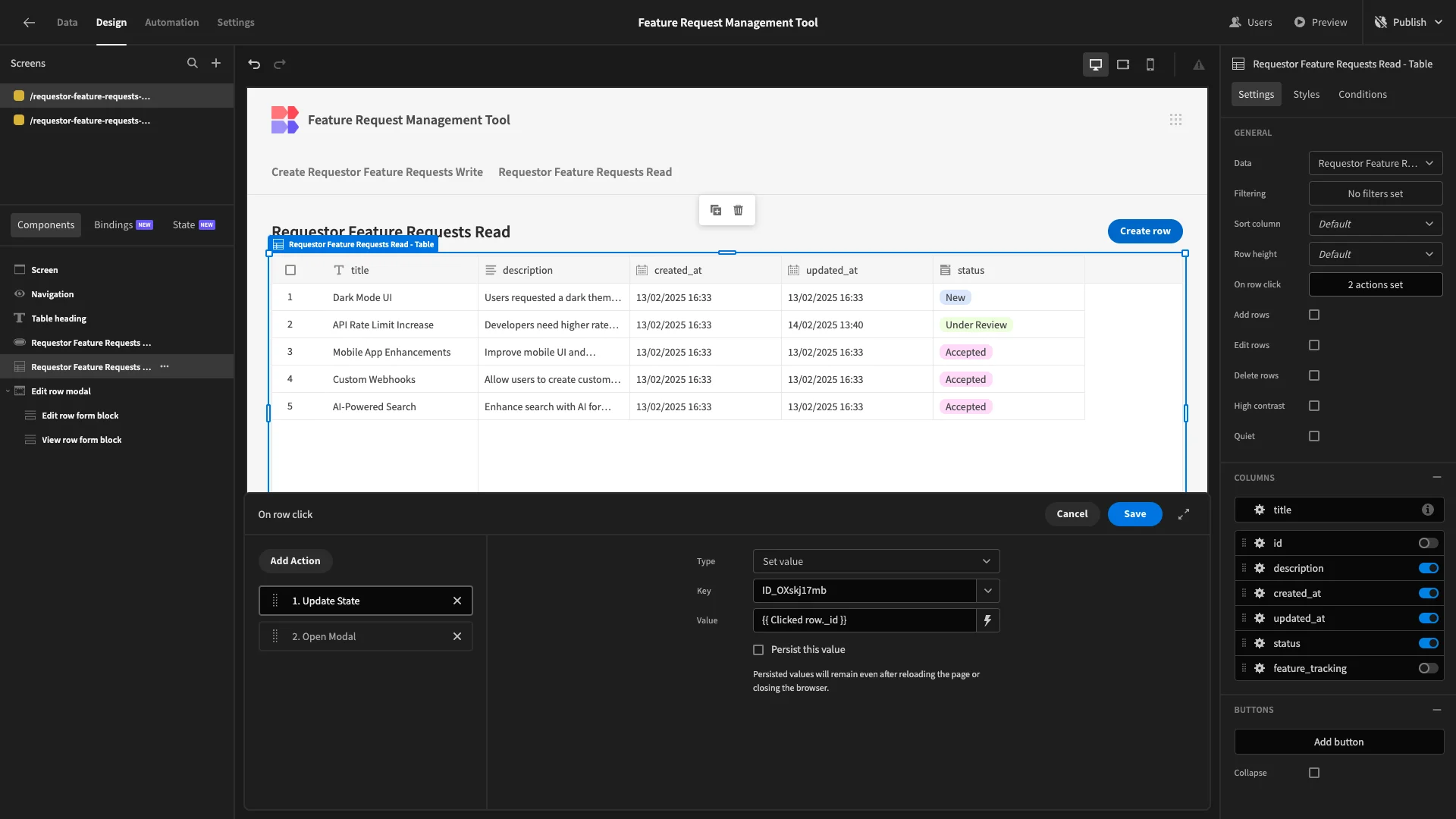Open the No filters set button
Screen dimensions: 1456x819
click(x=1376, y=193)
